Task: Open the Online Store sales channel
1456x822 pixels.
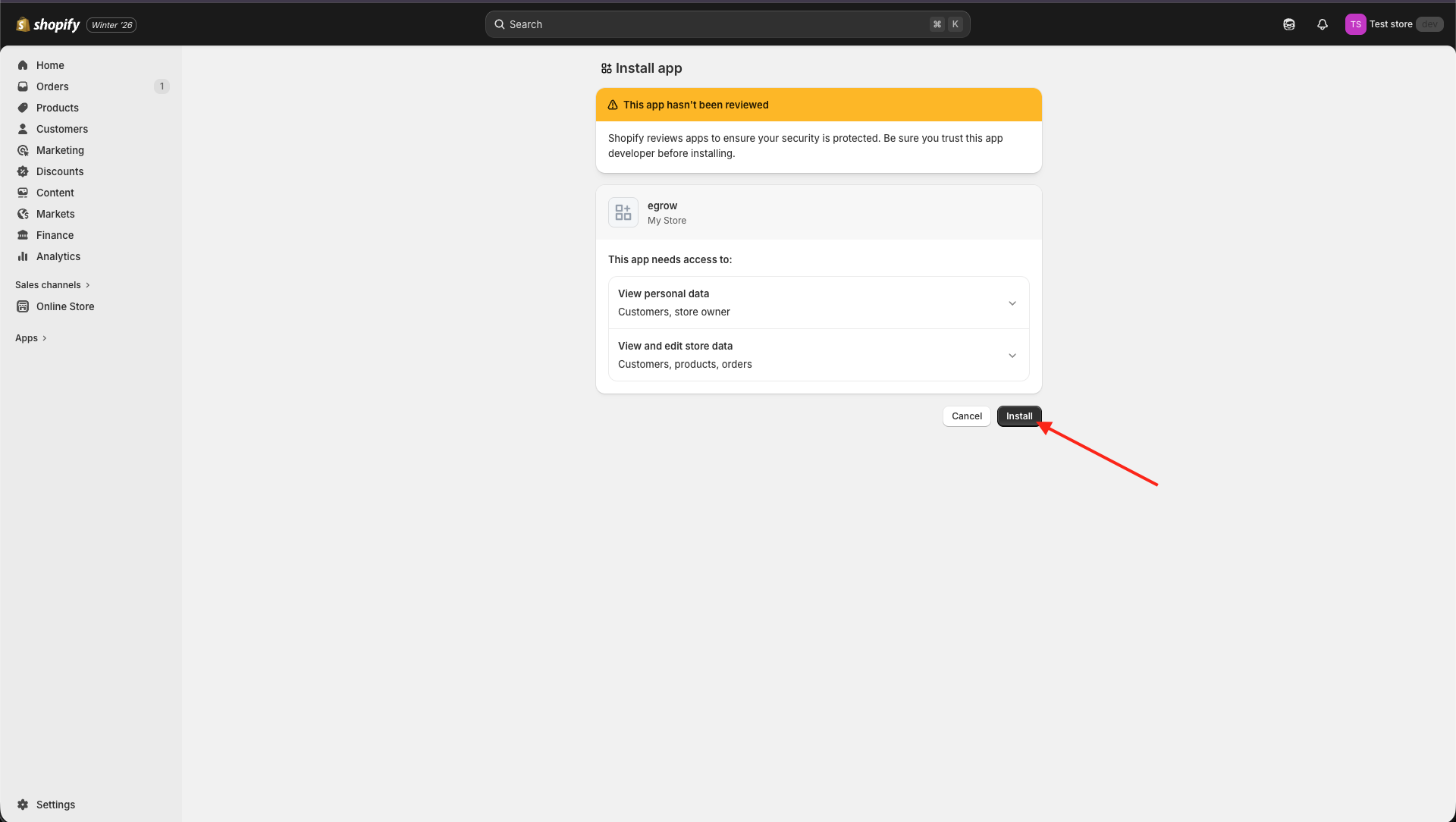Action: (65, 306)
